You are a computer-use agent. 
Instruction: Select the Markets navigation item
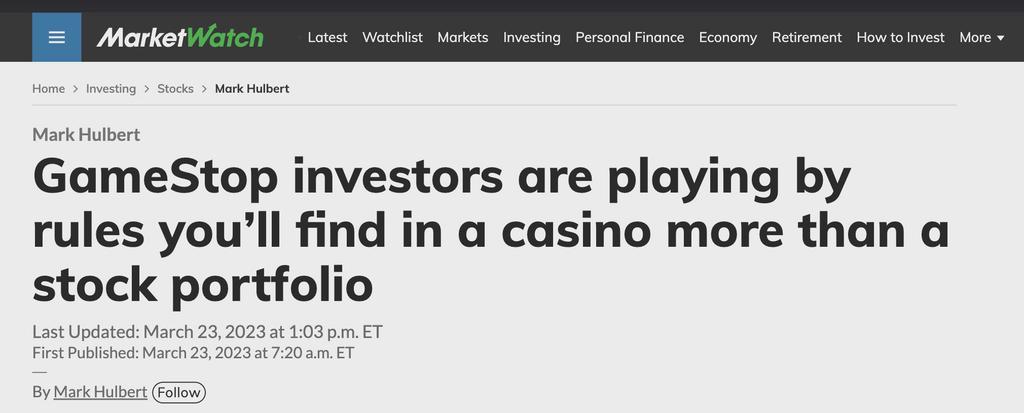[462, 37]
